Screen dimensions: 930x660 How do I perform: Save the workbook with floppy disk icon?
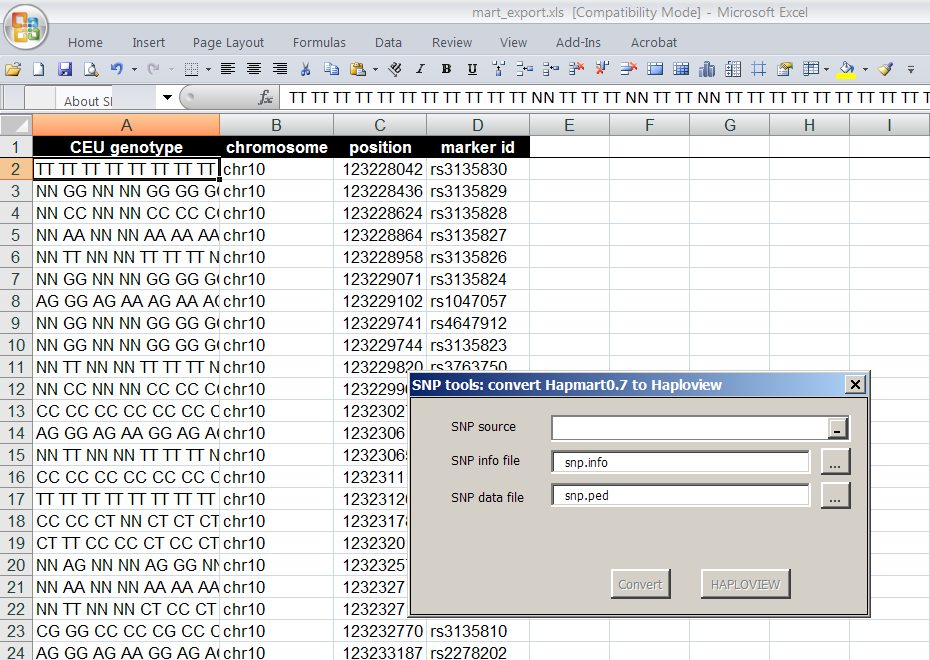[65, 69]
